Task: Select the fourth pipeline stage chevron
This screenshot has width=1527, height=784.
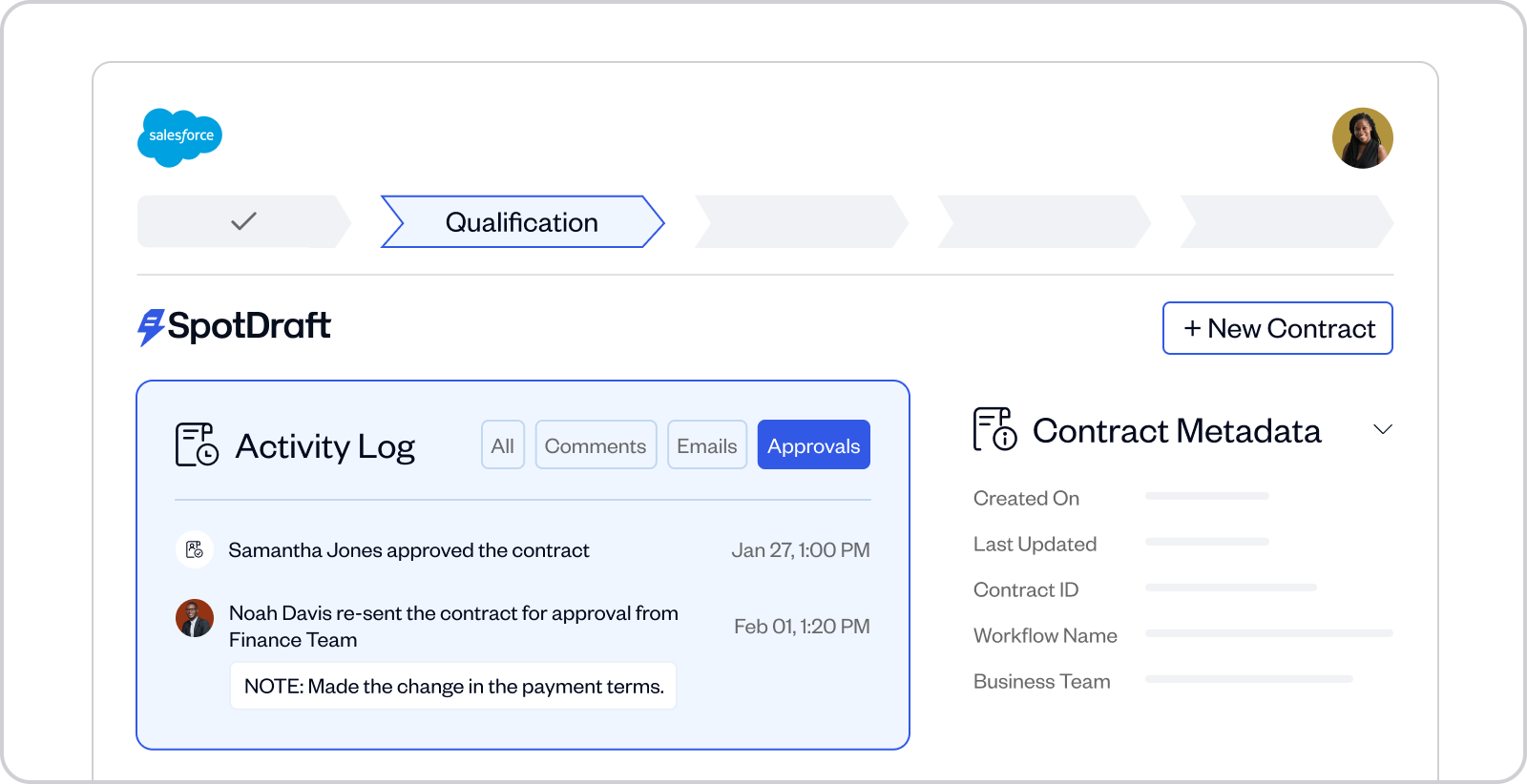Action: [x=1044, y=221]
